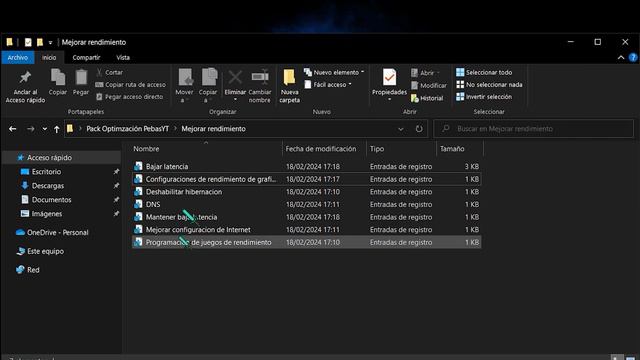
Task: Sort by the Tipo column header
Action: pyautogui.click(x=377, y=149)
